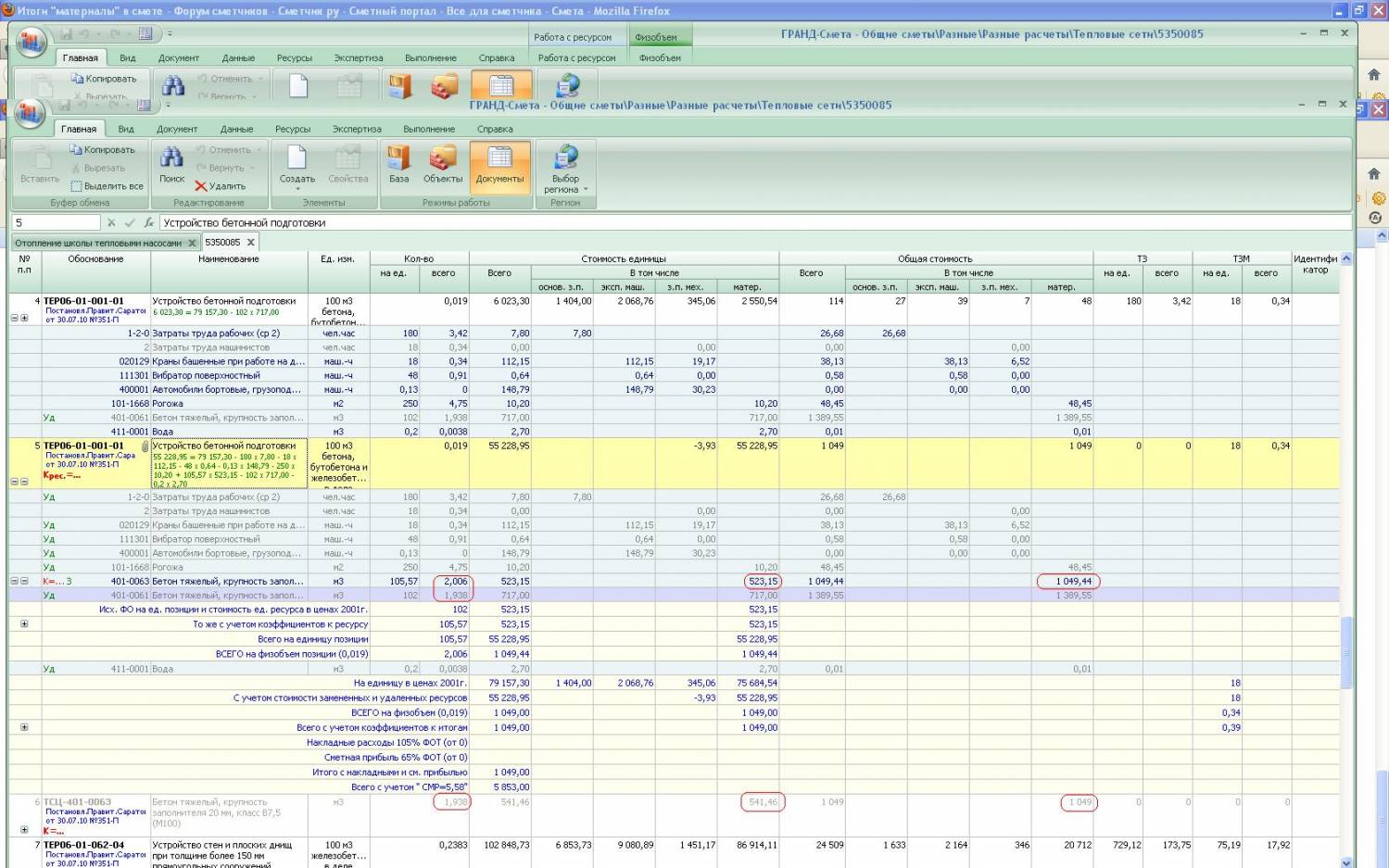Click the paperclip icon in row 5

(145, 447)
